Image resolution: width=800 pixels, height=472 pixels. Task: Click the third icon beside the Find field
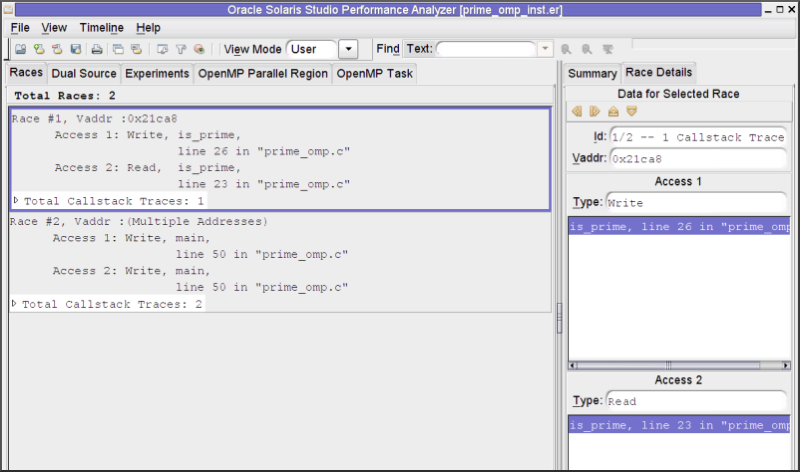[x=608, y=49]
